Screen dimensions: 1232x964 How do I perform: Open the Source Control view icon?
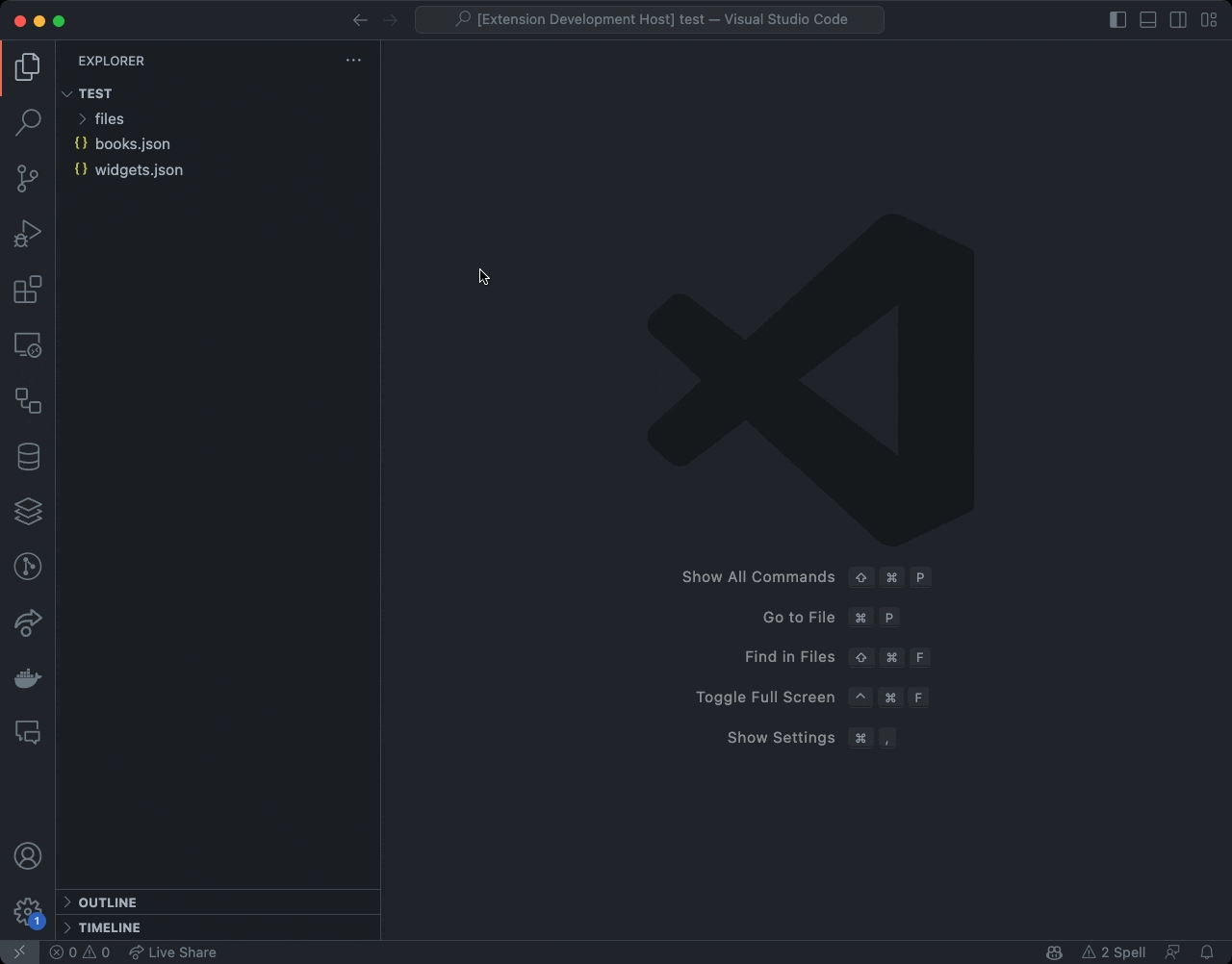[x=28, y=178]
